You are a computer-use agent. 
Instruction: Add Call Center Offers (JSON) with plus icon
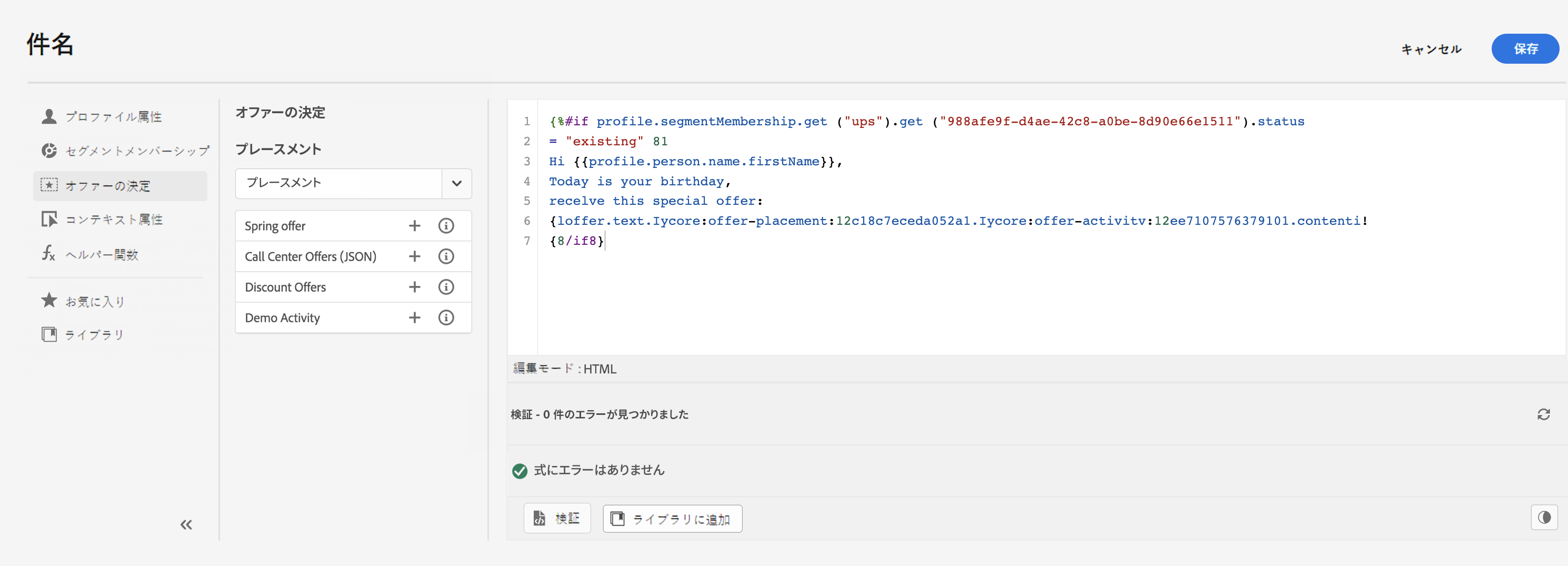tap(415, 256)
